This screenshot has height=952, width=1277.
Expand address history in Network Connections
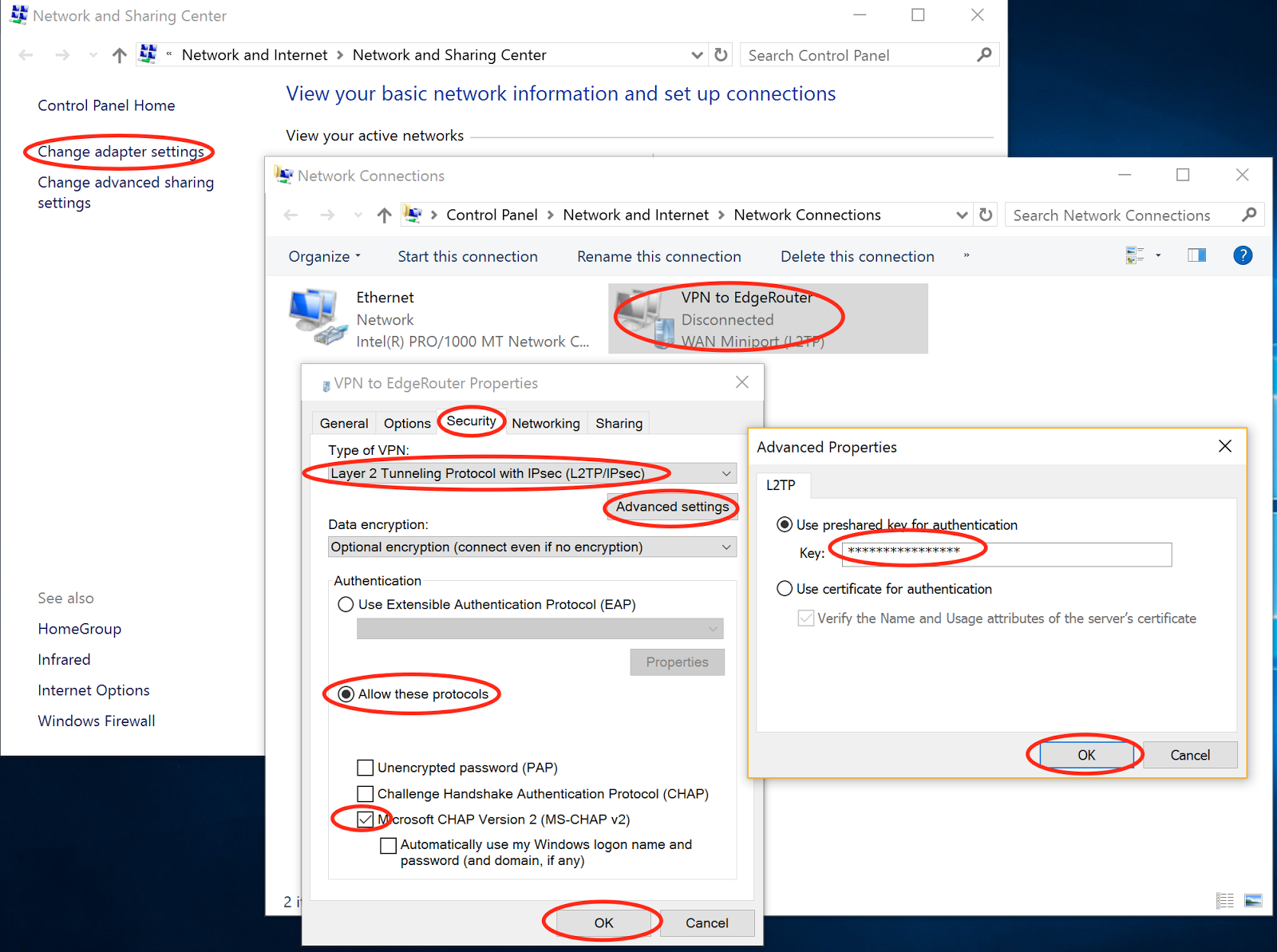point(962,215)
